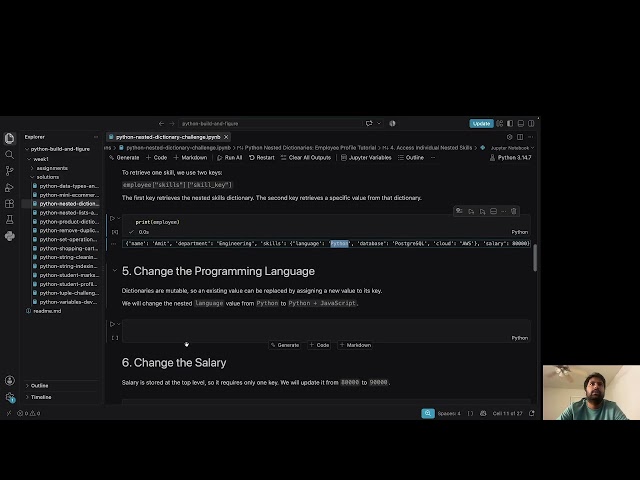The width and height of the screenshot is (640, 480).
Task: Add cell with '+ Markdown' below empty cell
Action: pos(355,345)
